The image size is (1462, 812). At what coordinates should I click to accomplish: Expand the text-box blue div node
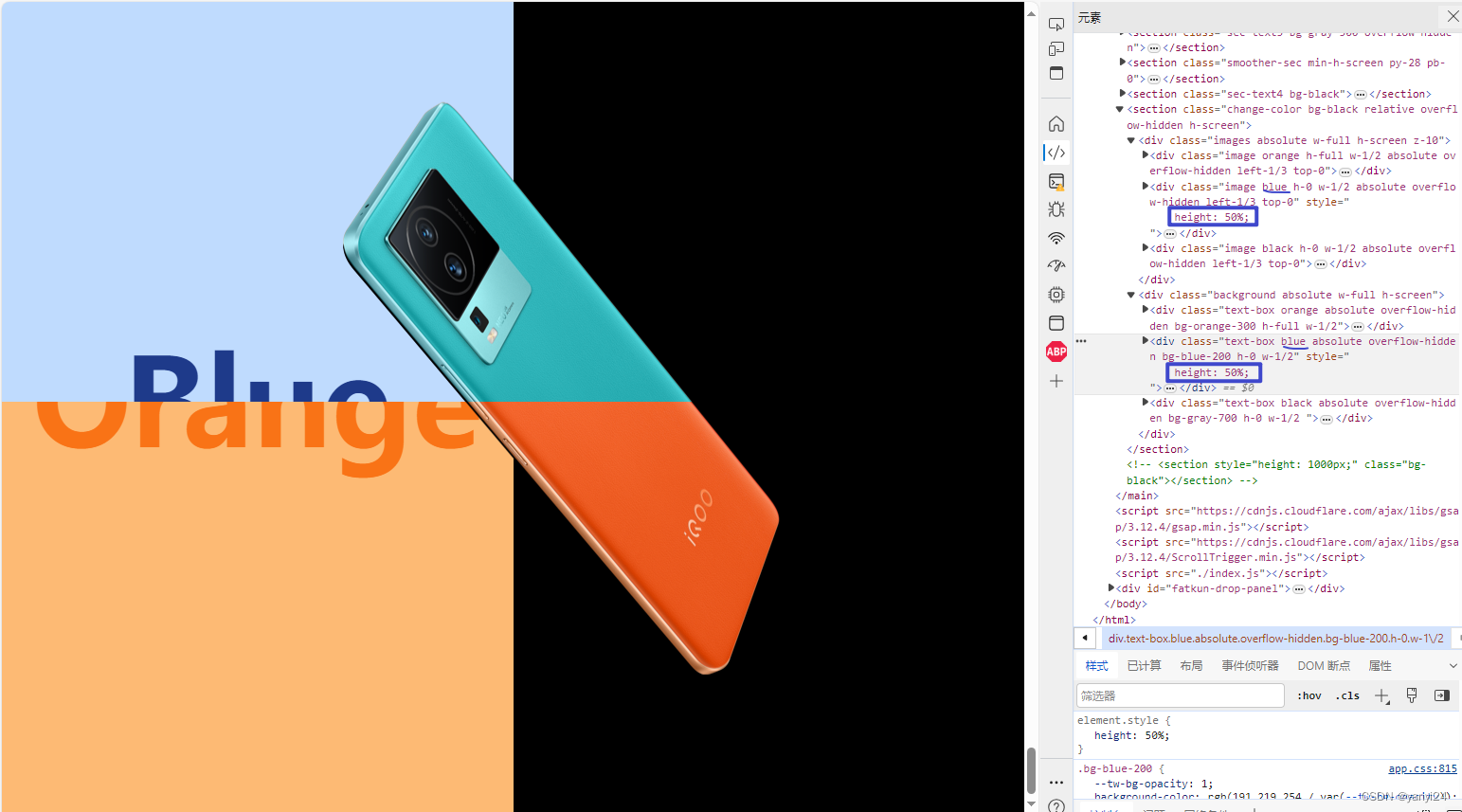pyautogui.click(x=1146, y=341)
